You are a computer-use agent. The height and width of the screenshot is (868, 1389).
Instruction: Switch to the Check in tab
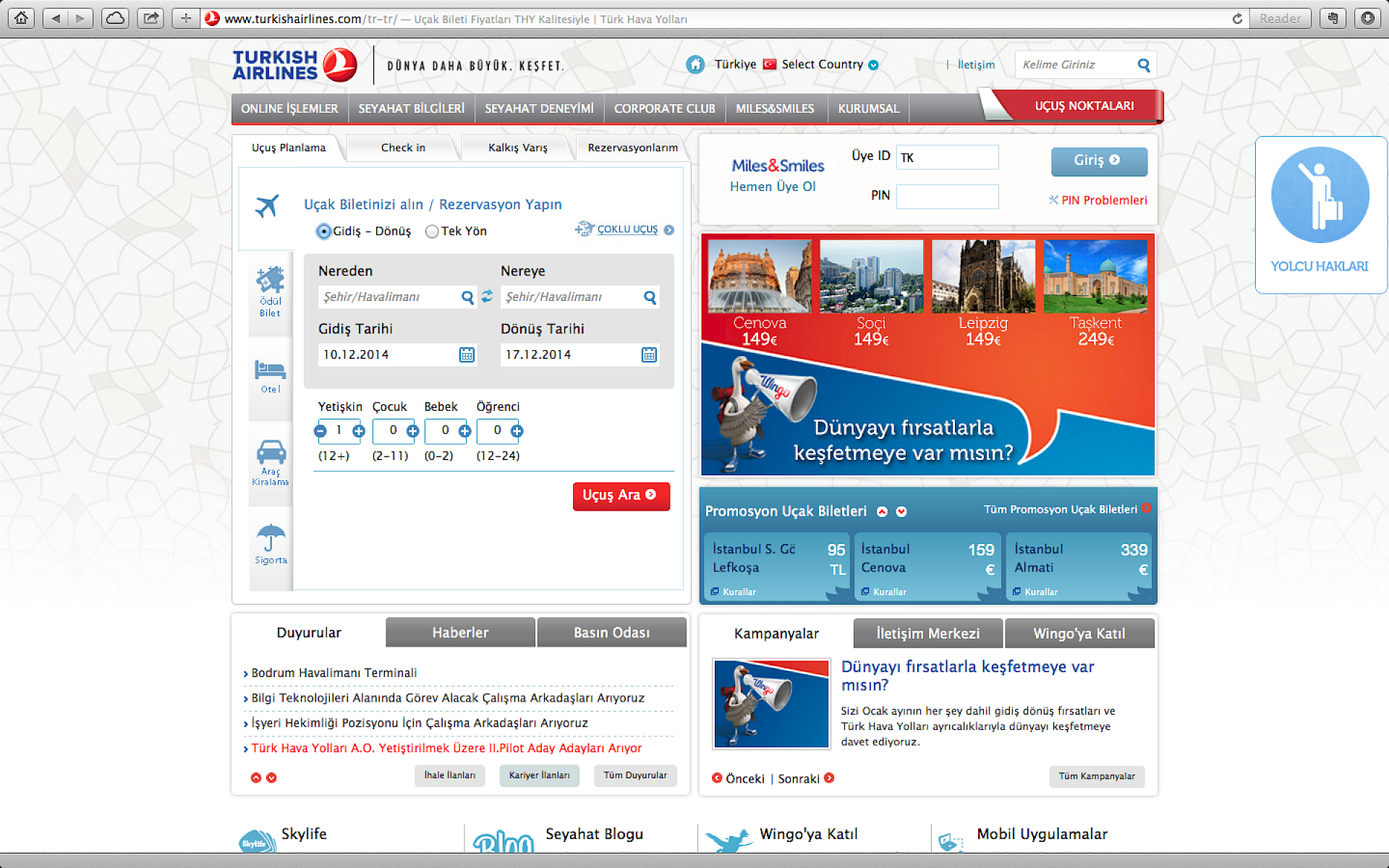pos(403,148)
